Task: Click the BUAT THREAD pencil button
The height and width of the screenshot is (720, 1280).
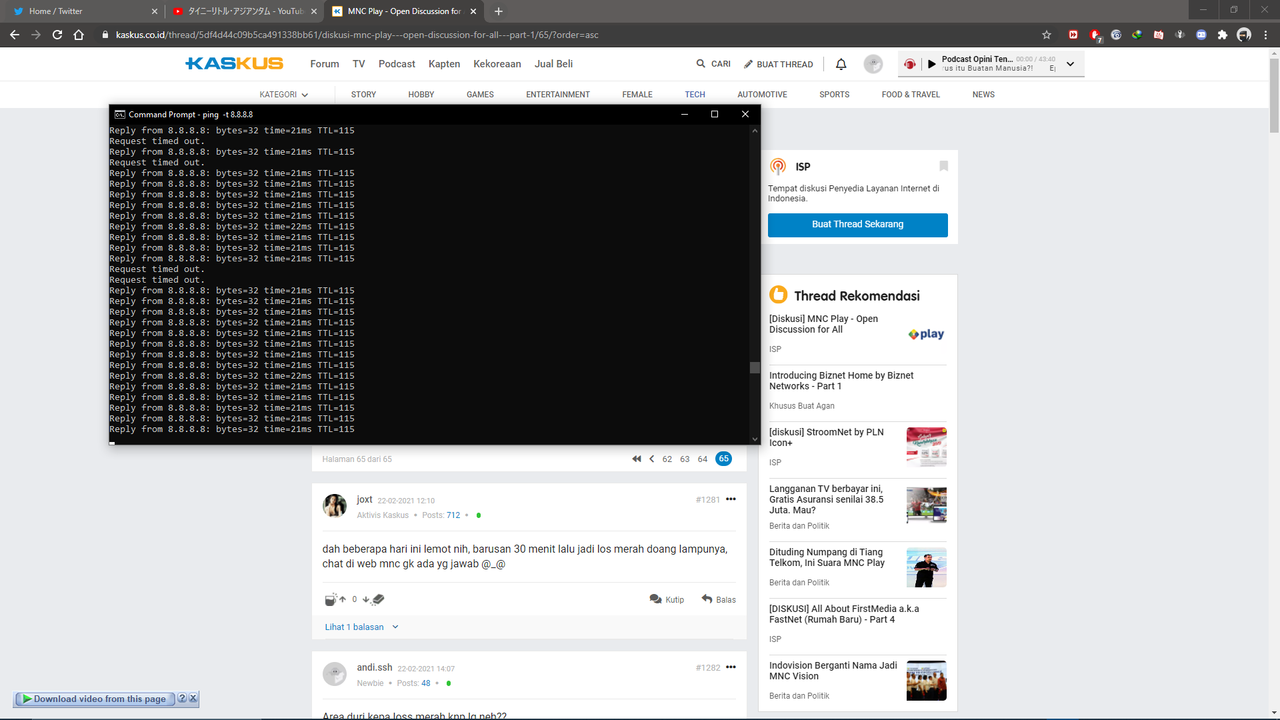Action: pos(778,64)
